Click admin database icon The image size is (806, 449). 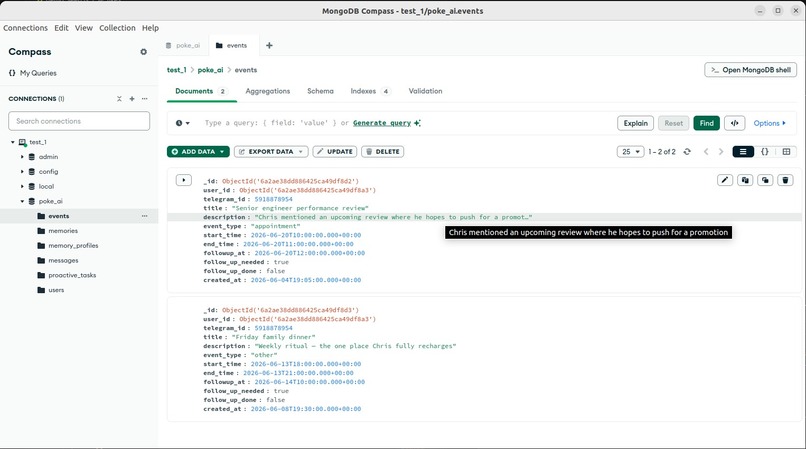pos(32,157)
